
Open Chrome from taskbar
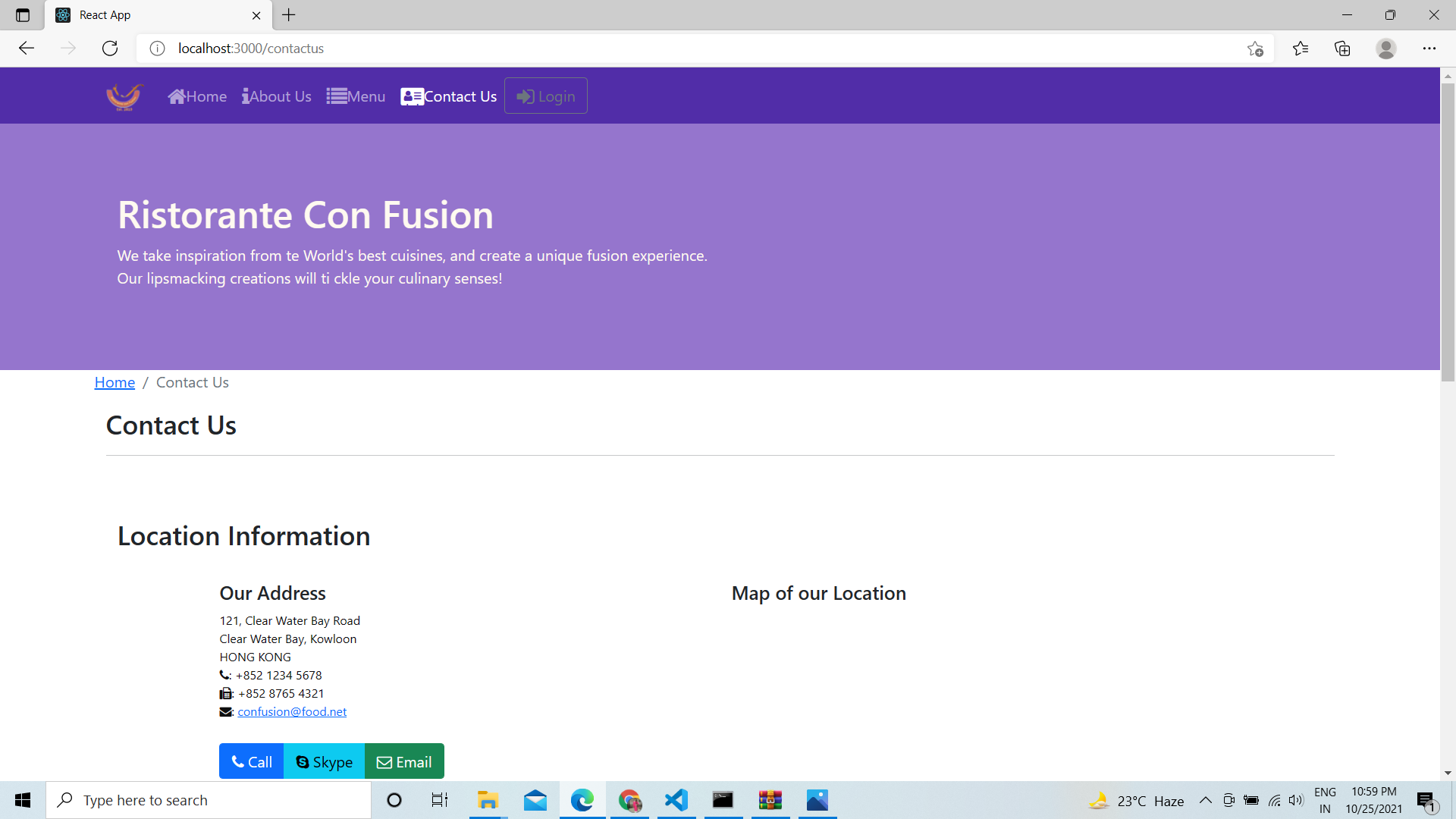629,800
